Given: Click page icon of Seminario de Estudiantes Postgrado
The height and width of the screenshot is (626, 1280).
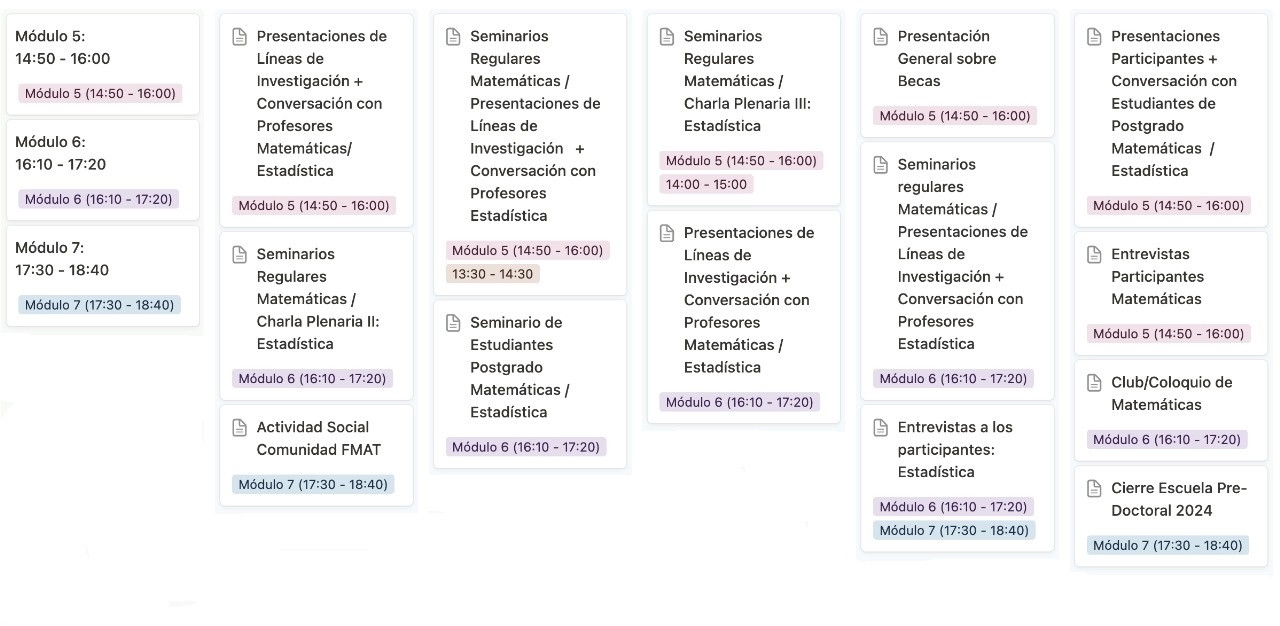Looking at the screenshot, I should 453,323.
